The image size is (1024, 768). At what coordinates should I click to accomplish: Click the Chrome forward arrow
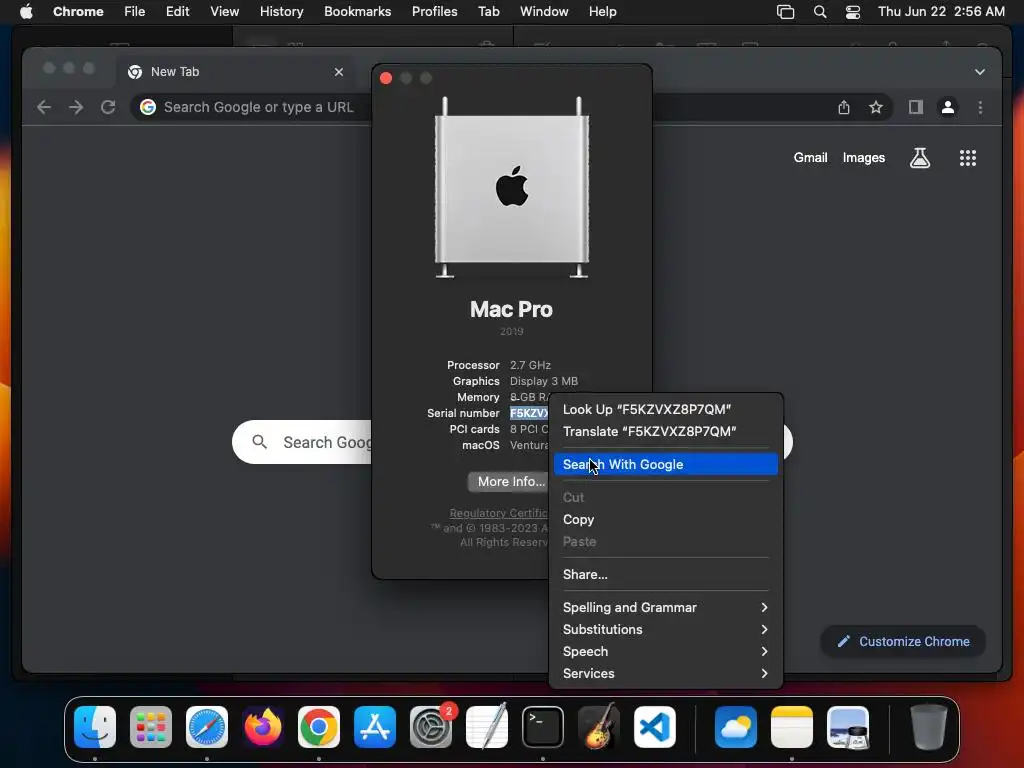pos(76,107)
